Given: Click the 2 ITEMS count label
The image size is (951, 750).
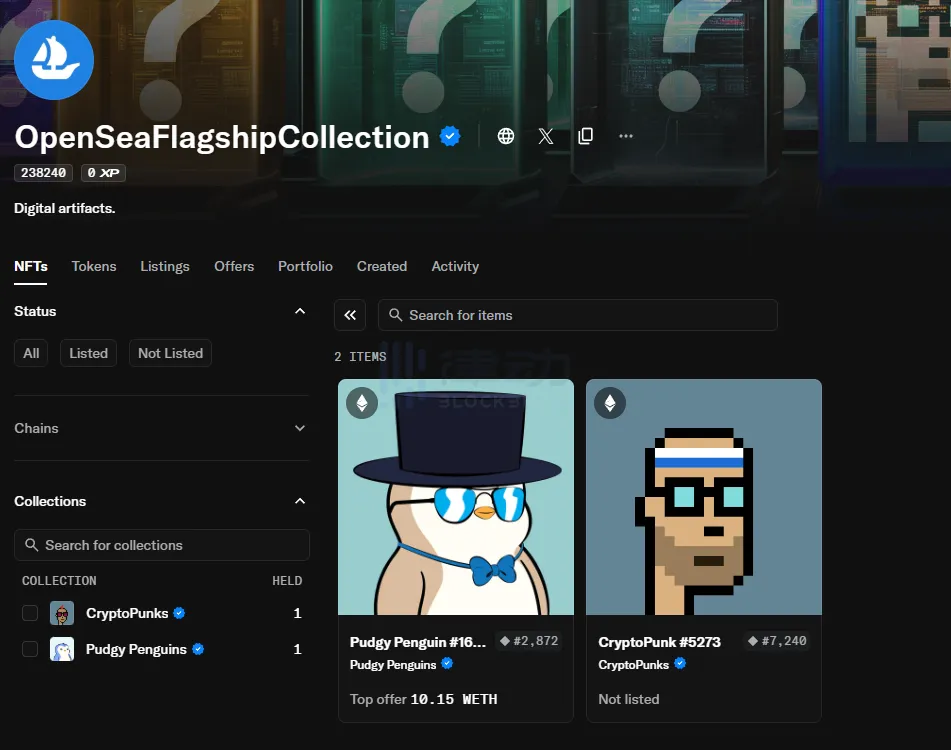Looking at the screenshot, I should [x=360, y=357].
